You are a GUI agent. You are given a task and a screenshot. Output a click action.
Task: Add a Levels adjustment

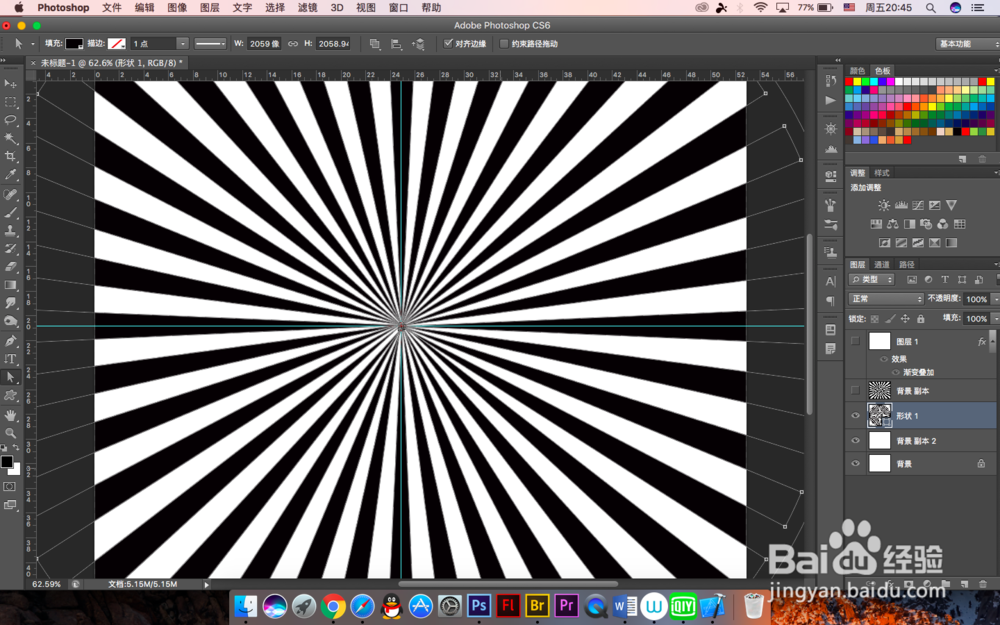point(901,205)
